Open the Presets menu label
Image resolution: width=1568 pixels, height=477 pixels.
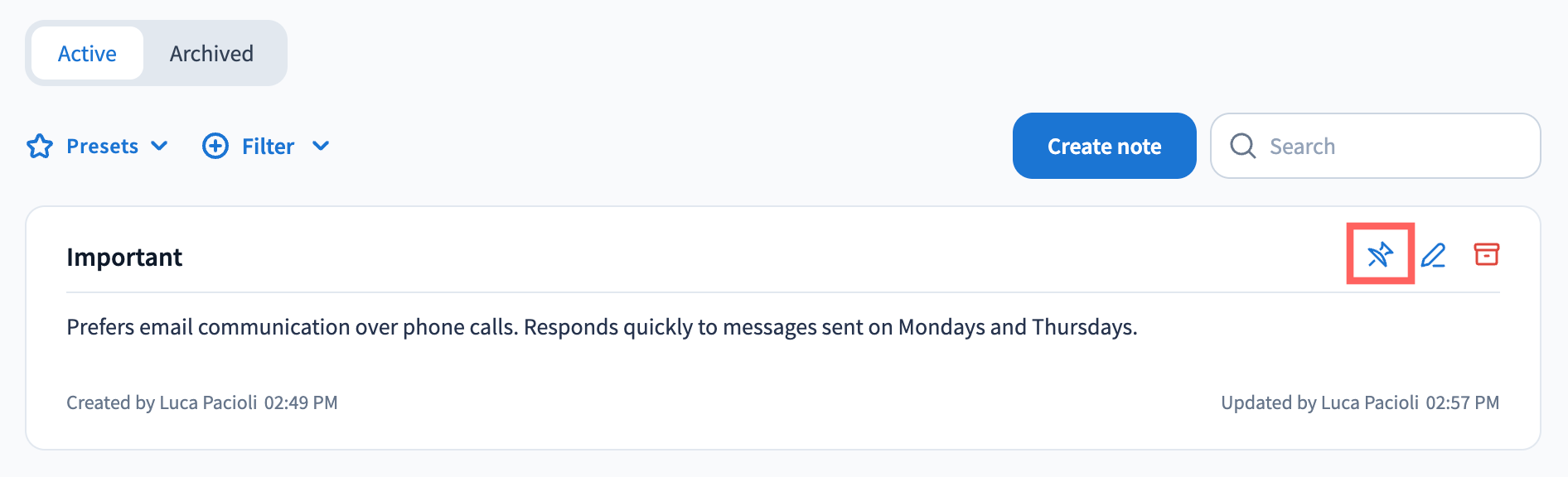point(102,147)
